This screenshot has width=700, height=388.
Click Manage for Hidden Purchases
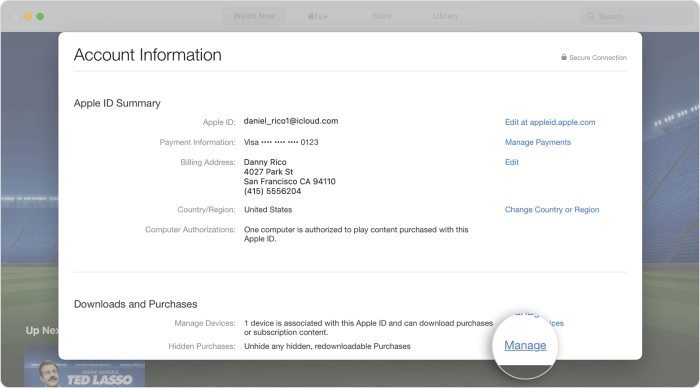pyautogui.click(x=525, y=345)
